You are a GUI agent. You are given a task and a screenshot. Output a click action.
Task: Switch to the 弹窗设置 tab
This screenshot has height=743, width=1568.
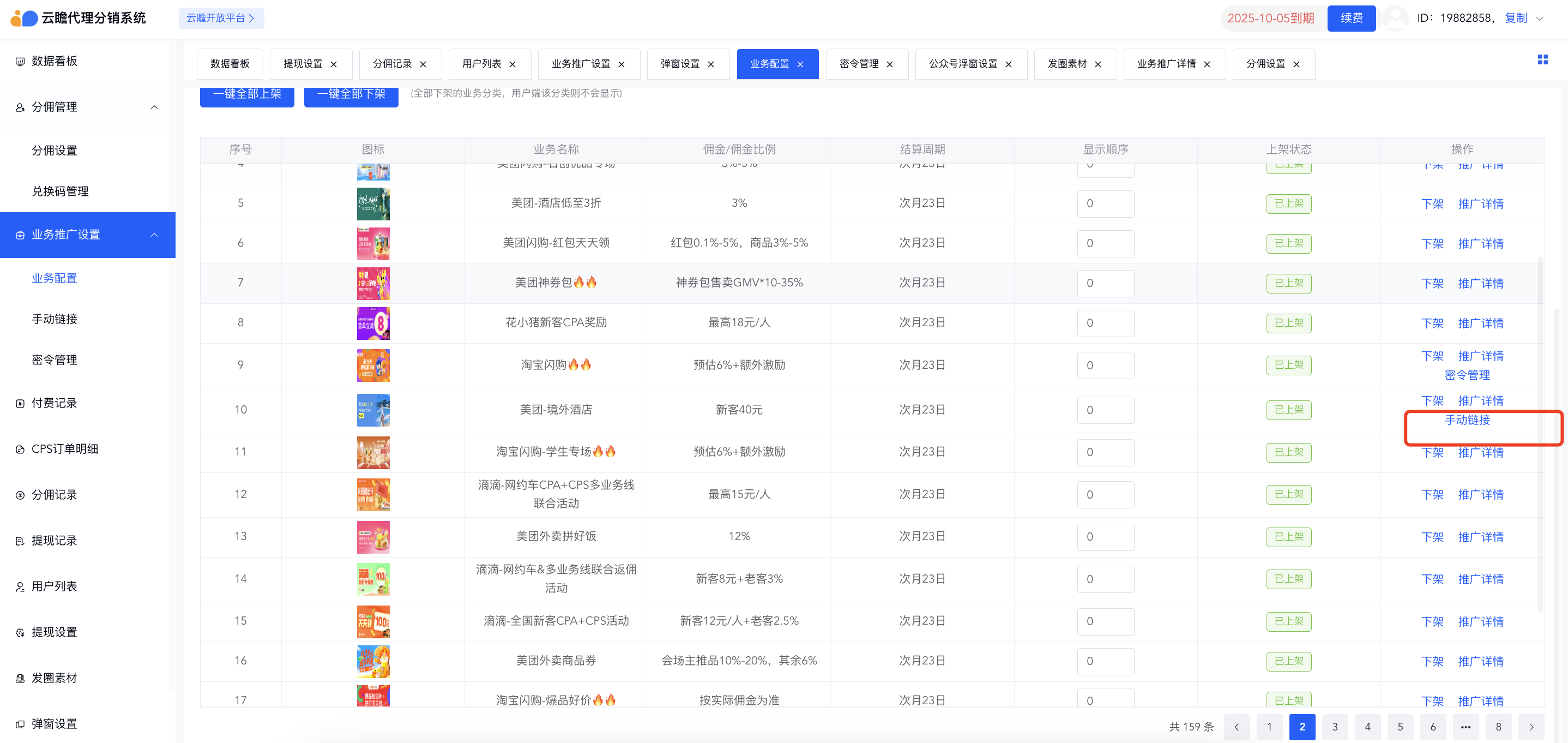(x=679, y=64)
